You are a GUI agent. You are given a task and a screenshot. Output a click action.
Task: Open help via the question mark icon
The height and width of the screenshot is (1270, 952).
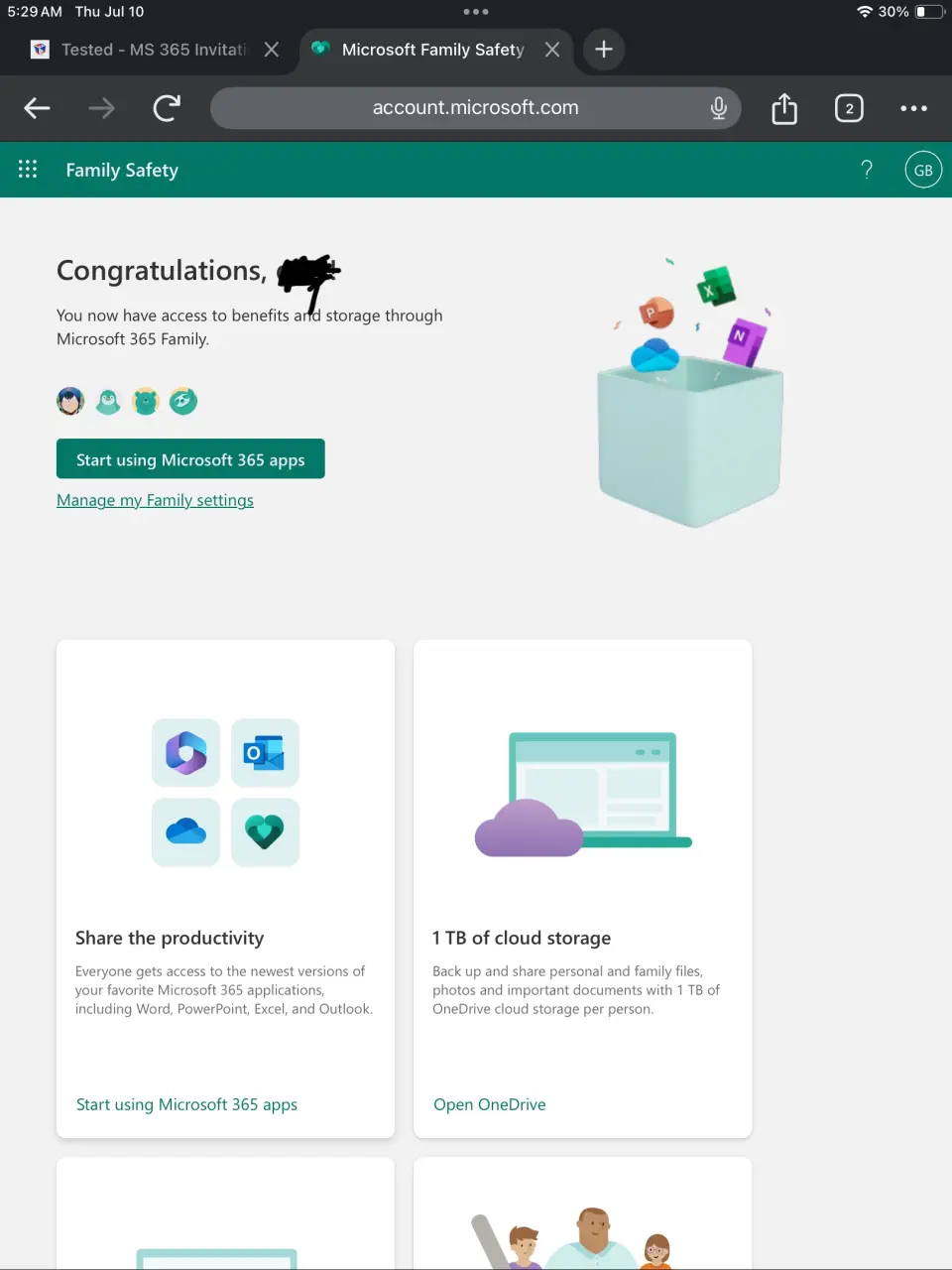867,170
